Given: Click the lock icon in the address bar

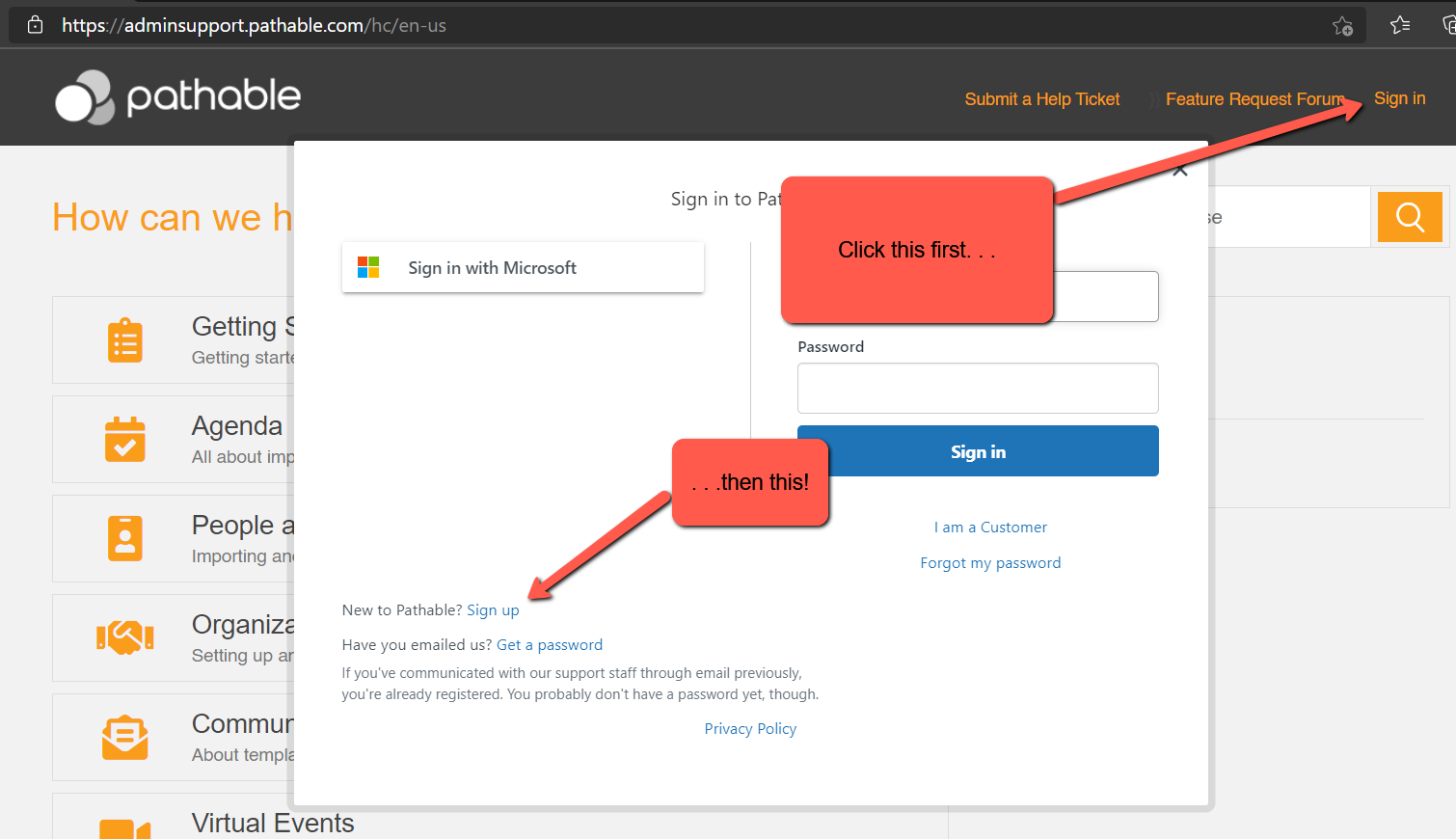Looking at the screenshot, I should pos(35,25).
